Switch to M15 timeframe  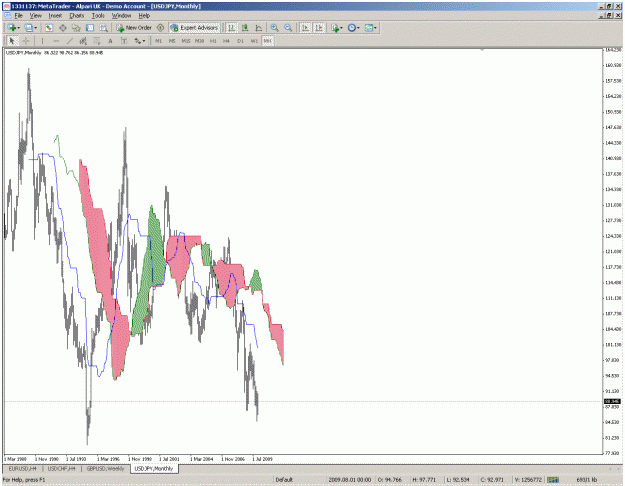tap(186, 41)
